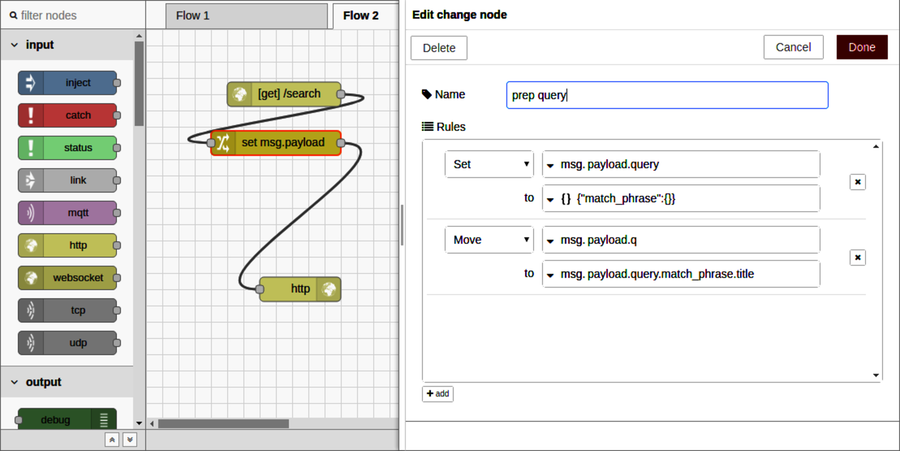Click the set msg.payload change node

(276, 143)
